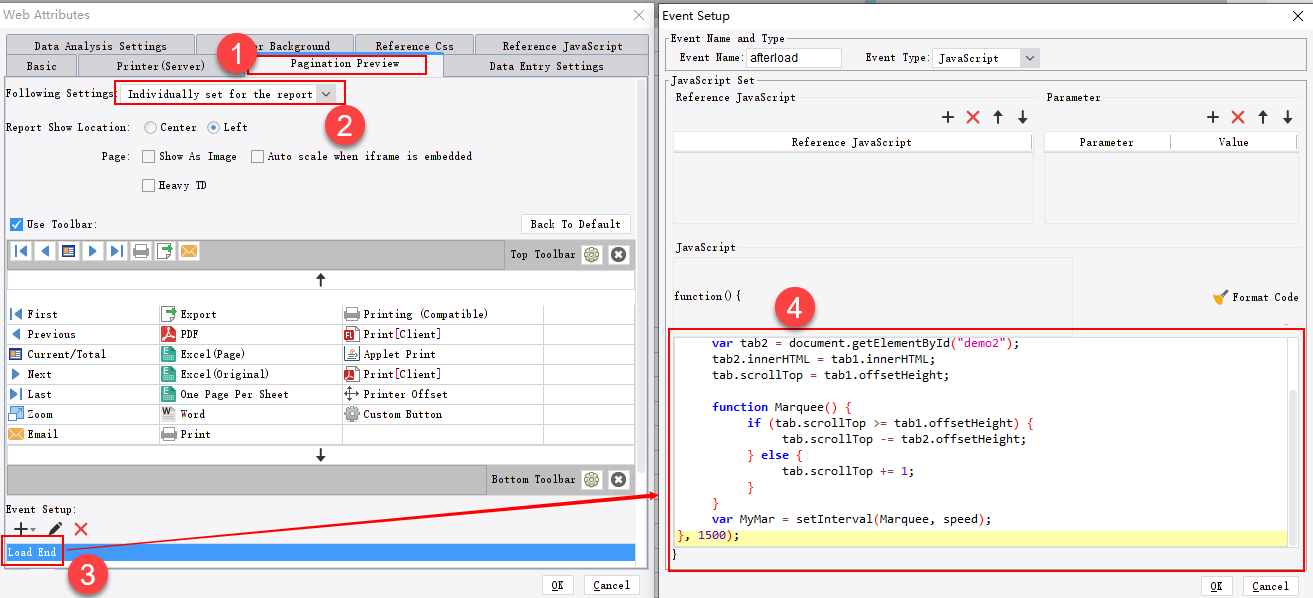Open the Event Type dropdown showing JavaScript
Screen dimensions: 1313x598
click(1031, 57)
